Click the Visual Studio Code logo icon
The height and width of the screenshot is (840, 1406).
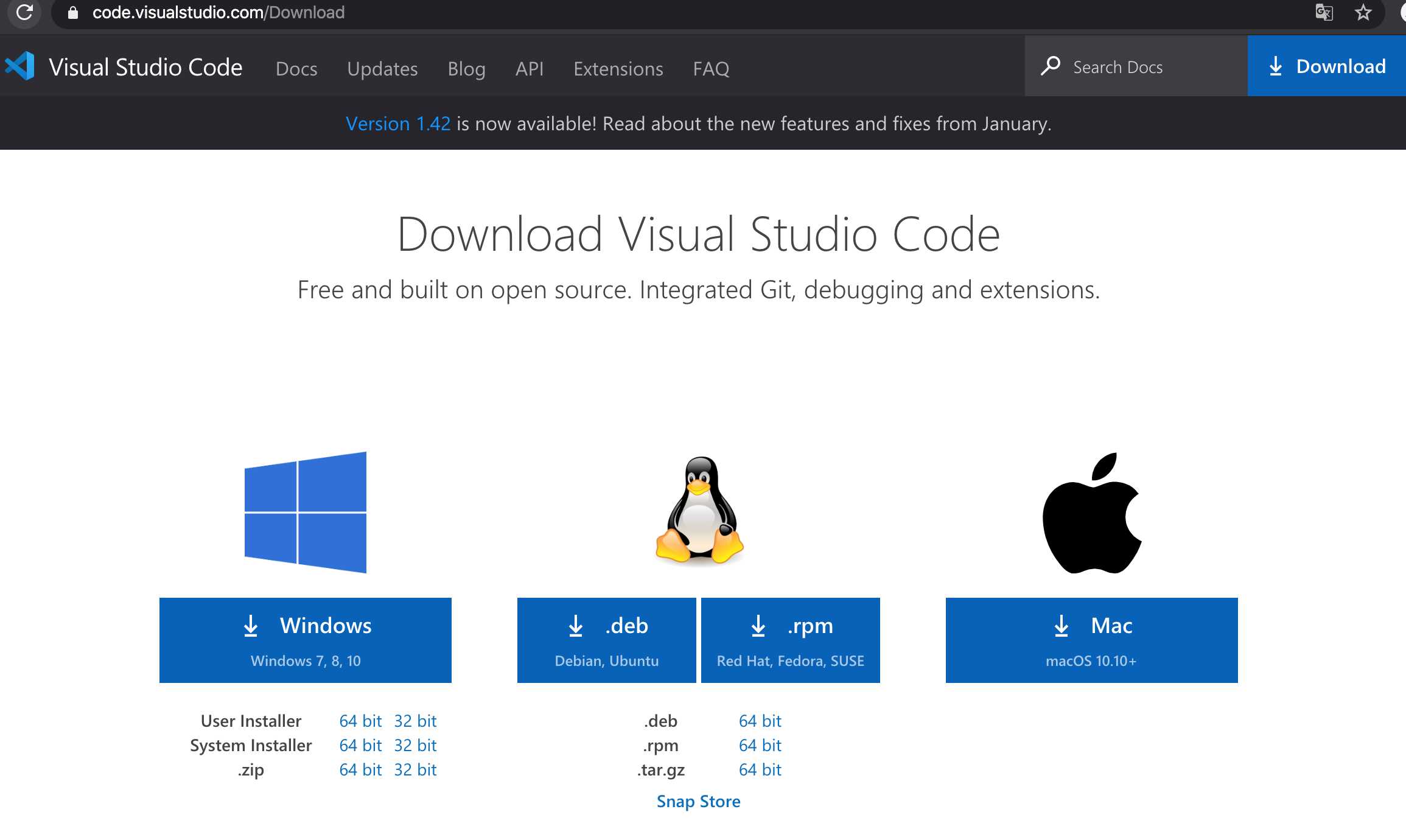pyautogui.click(x=20, y=66)
